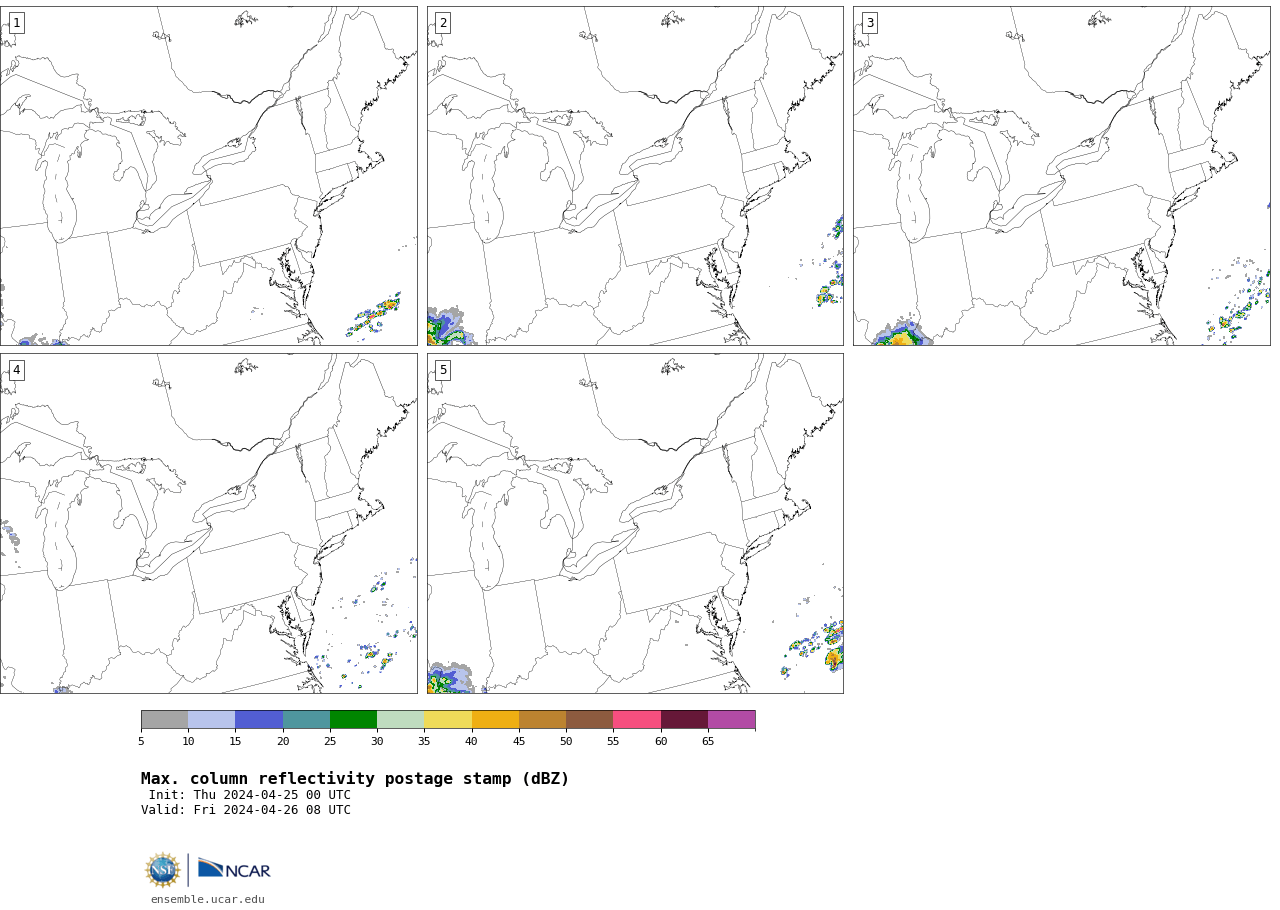The width and height of the screenshot is (1280, 910).
Task: Open ensemble member 1 reflectivity map
Action: [208, 176]
